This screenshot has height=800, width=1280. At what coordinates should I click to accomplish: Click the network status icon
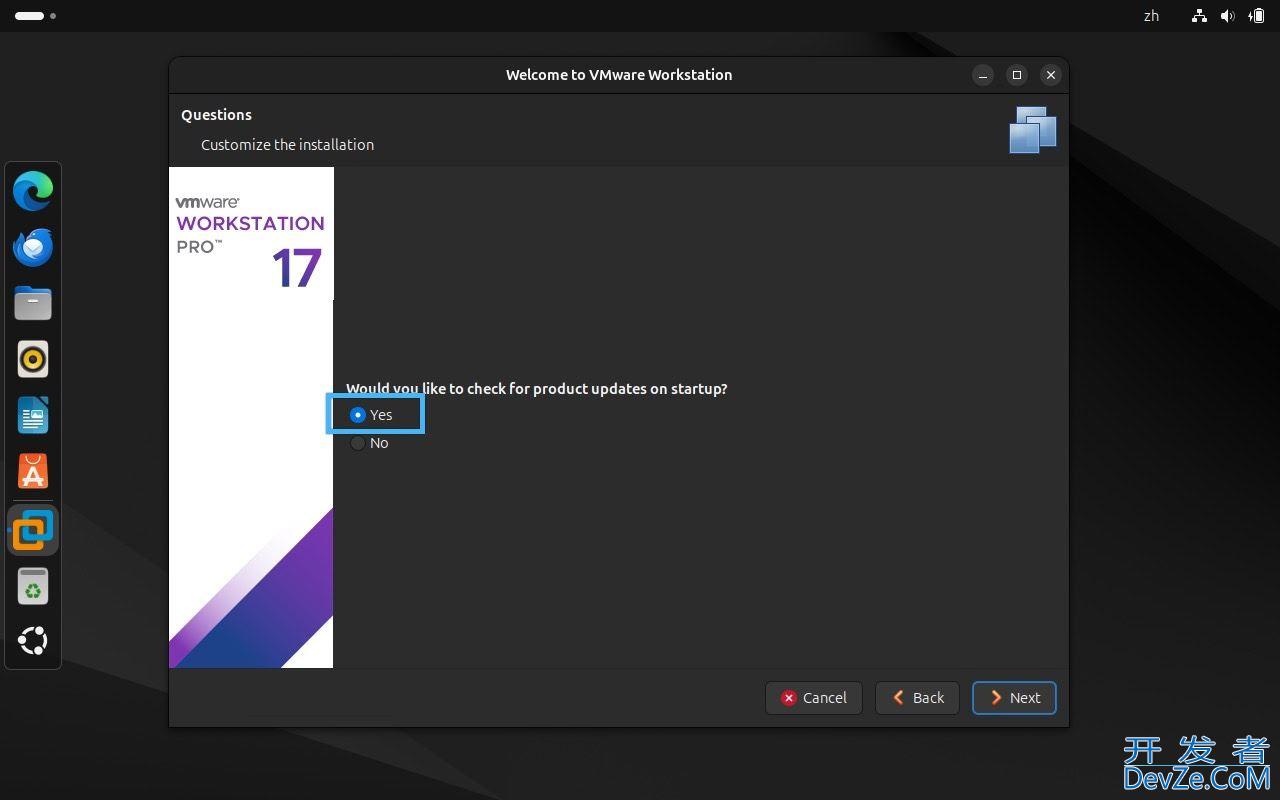coord(1199,16)
